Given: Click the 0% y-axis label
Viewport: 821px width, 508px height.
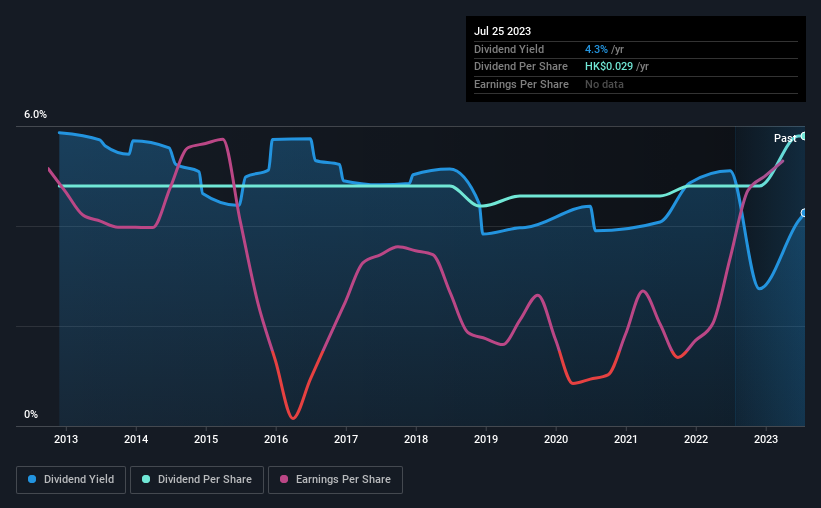Looking at the screenshot, I should pyautogui.click(x=31, y=414).
